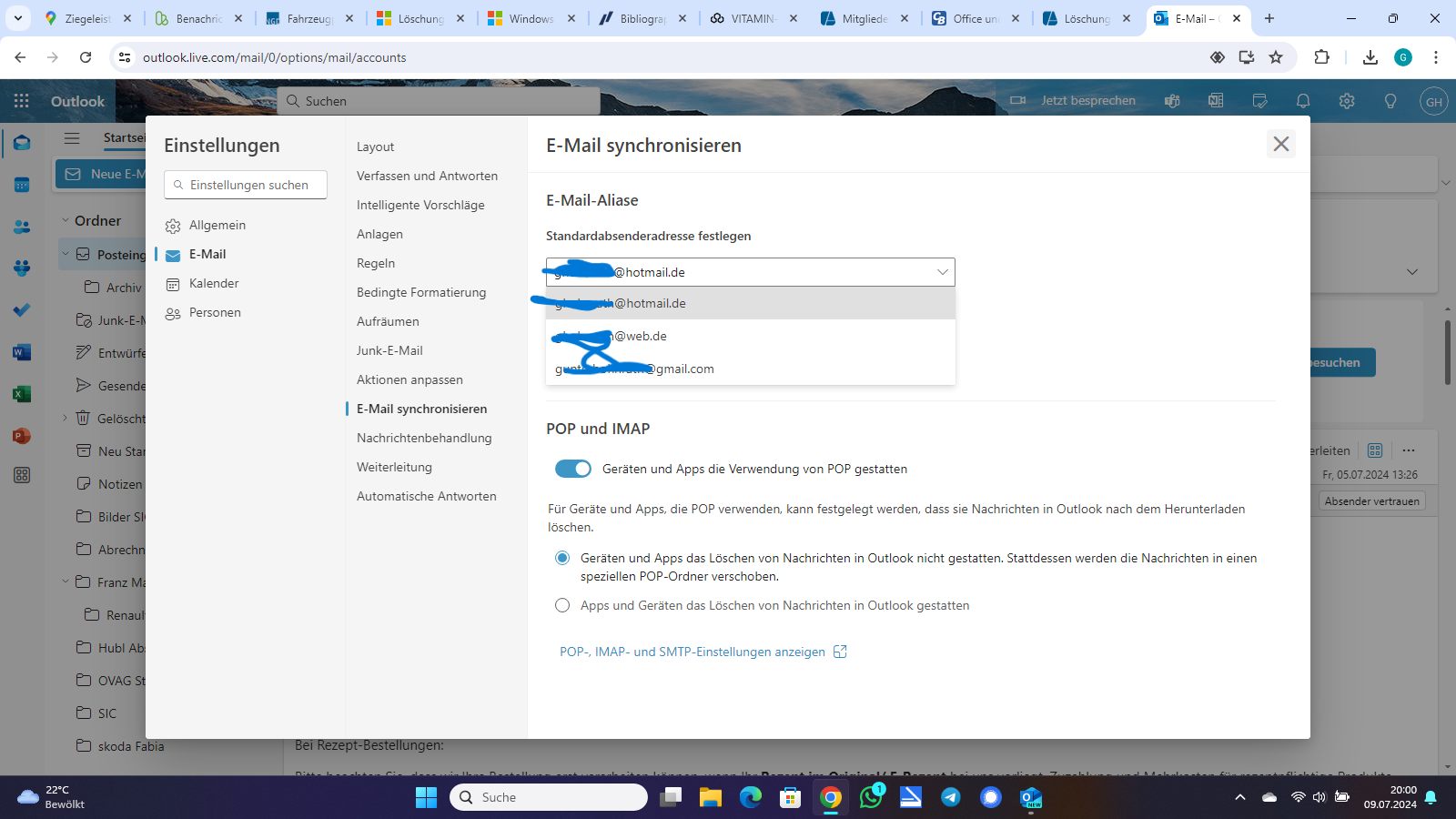The width and height of the screenshot is (1456, 819).
Task: Click the Einstellungen suchen search field
Action: (x=246, y=185)
